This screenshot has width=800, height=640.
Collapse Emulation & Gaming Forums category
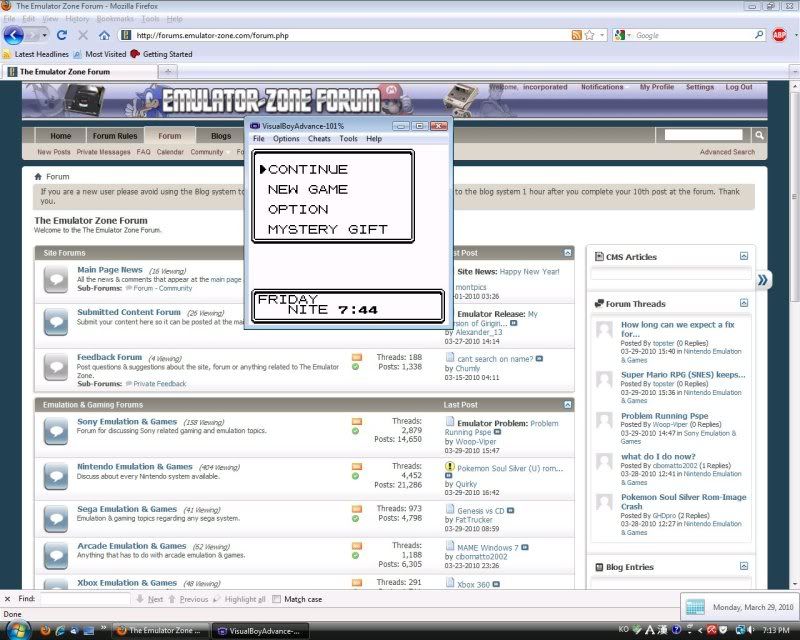[568, 405]
